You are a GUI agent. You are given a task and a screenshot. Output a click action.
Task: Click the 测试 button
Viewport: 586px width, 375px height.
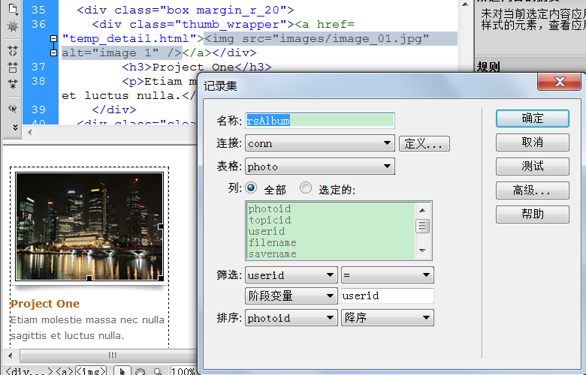pos(533,166)
